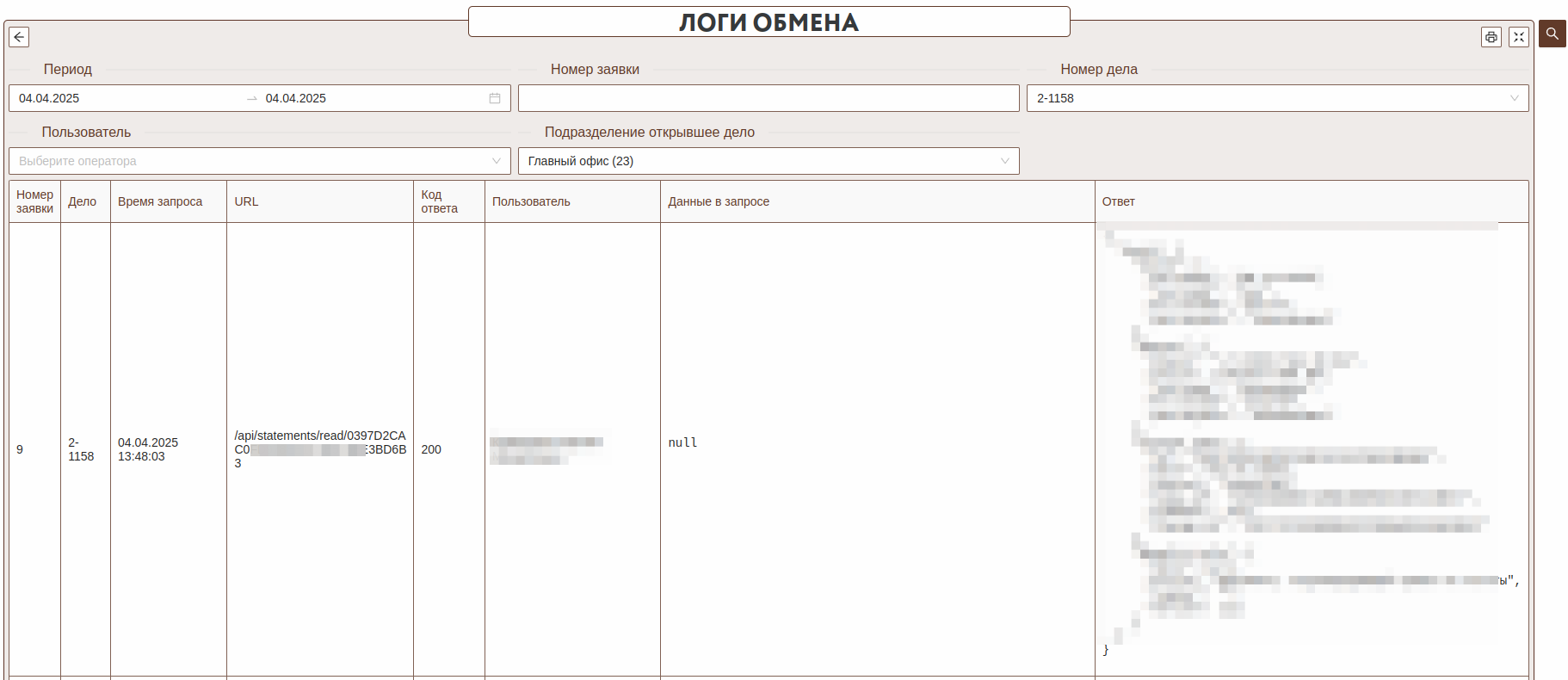Click the Ответ column header
1568x680 pixels.
(x=1118, y=201)
